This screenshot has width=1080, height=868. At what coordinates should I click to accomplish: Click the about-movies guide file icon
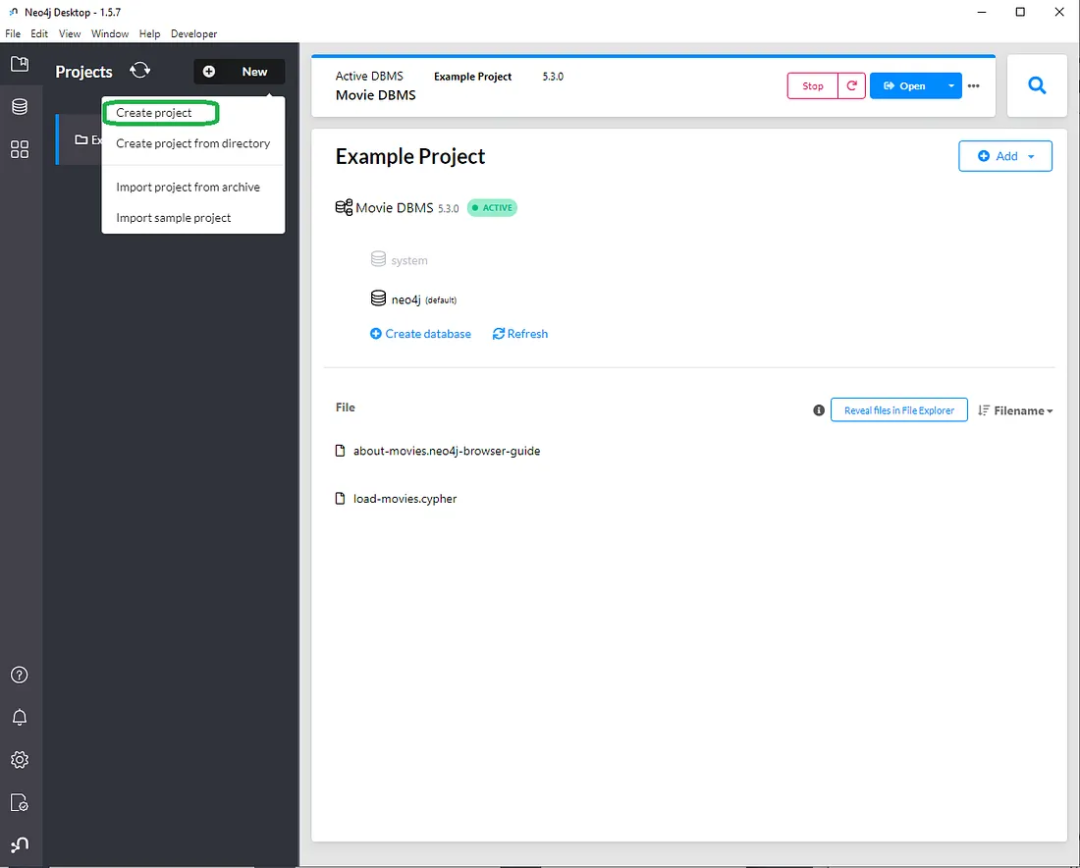[340, 451]
